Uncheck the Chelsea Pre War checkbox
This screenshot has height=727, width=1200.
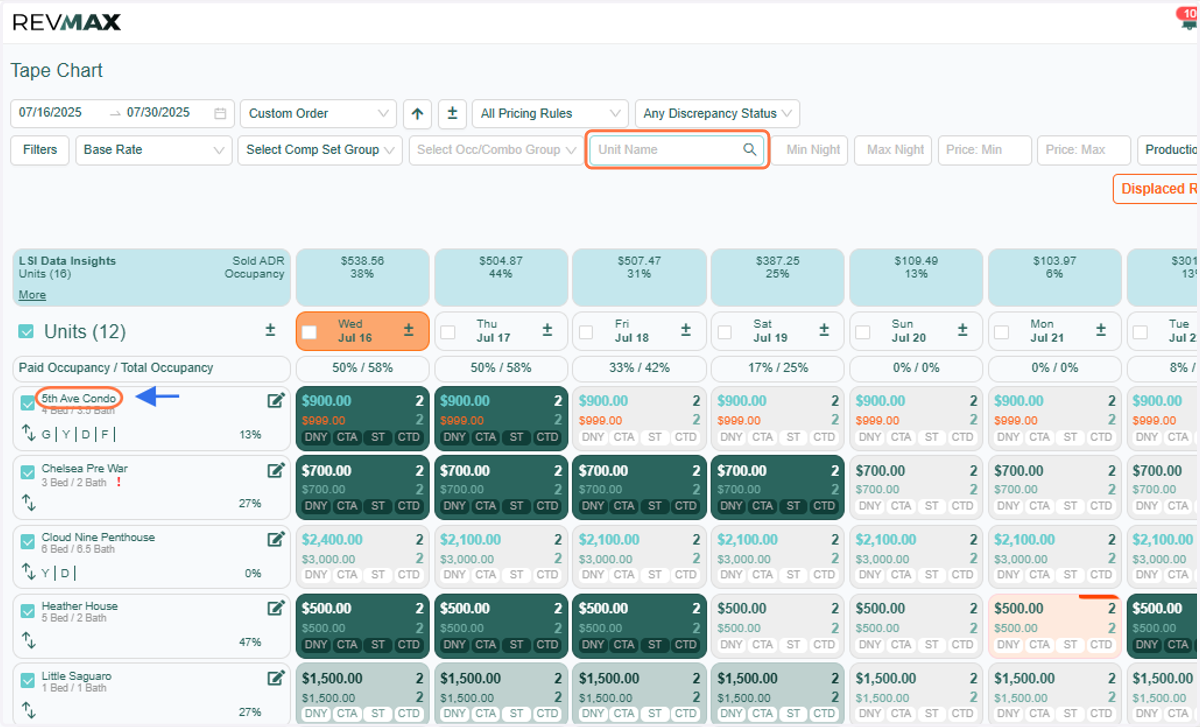click(28, 472)
